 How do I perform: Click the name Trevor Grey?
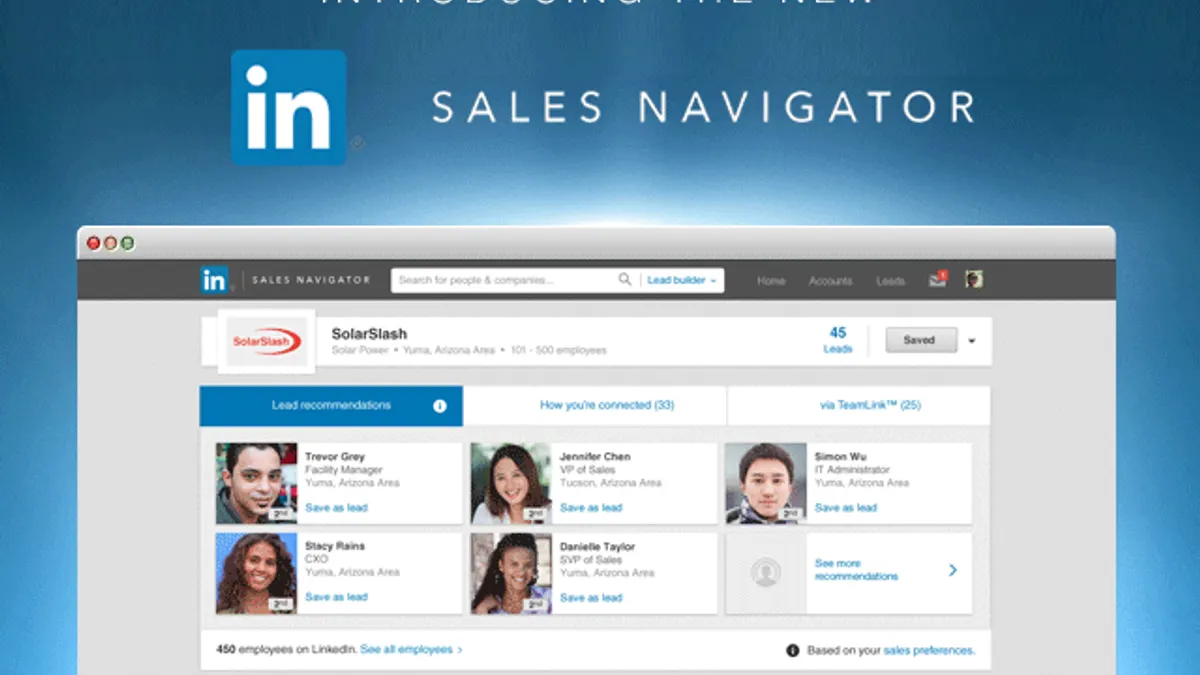(x=335, y=457)
